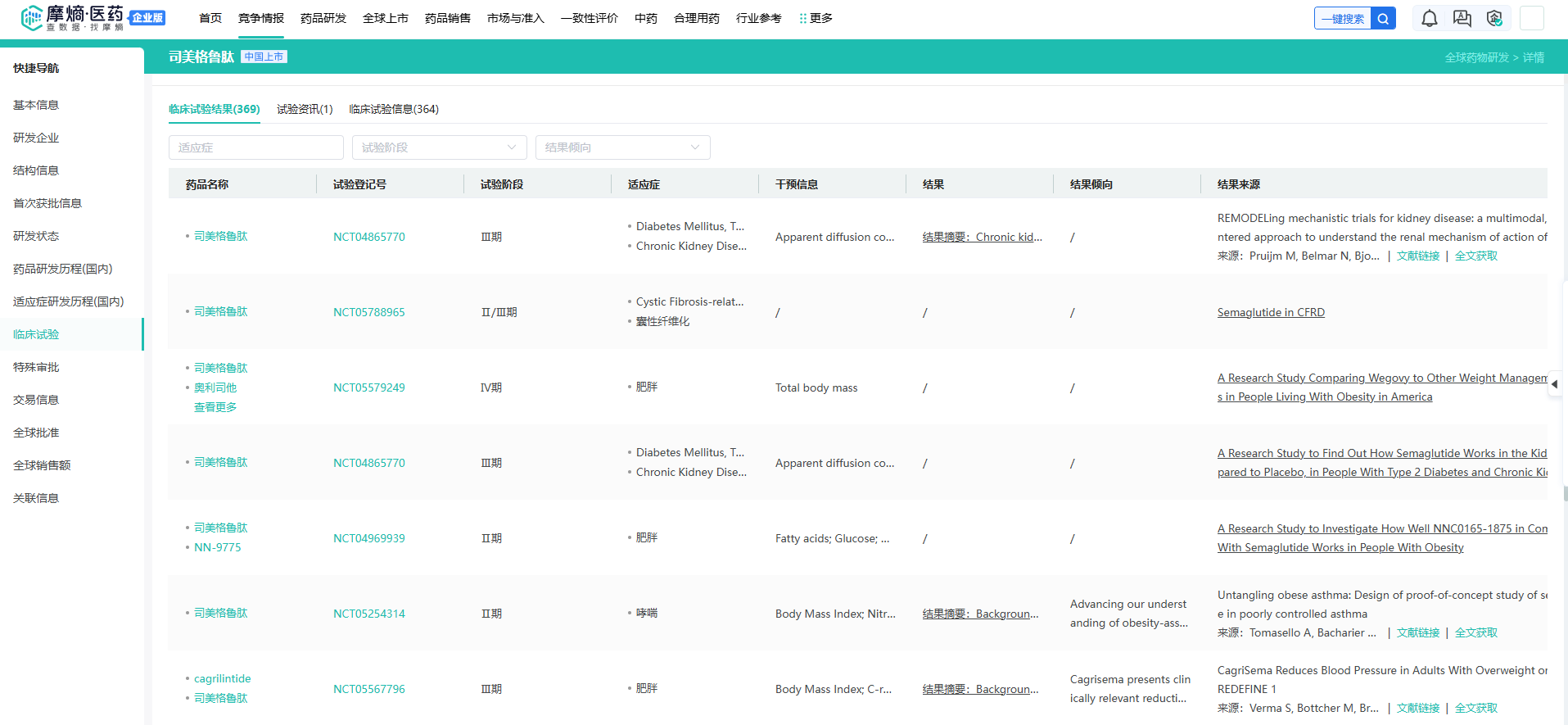Click the 适应症 filter input field
Viewport: 1568px width, 725px height.
pos(255,147)
